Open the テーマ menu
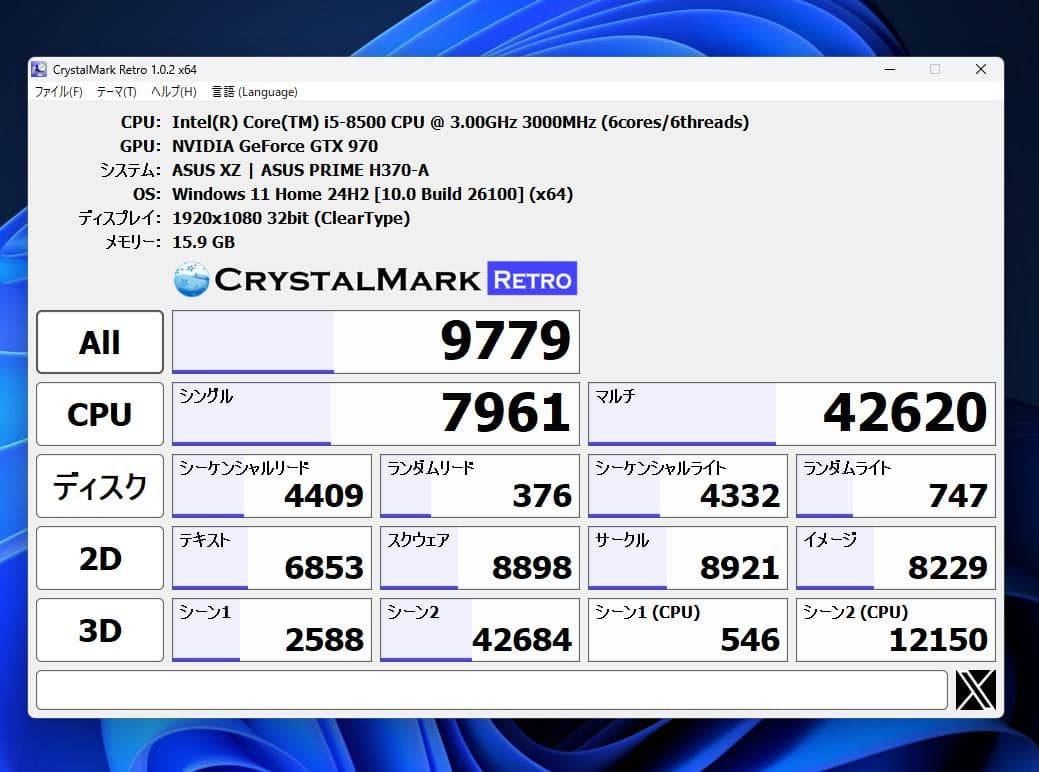This screenshot has height=772, width=1039. tap(116, 91)
